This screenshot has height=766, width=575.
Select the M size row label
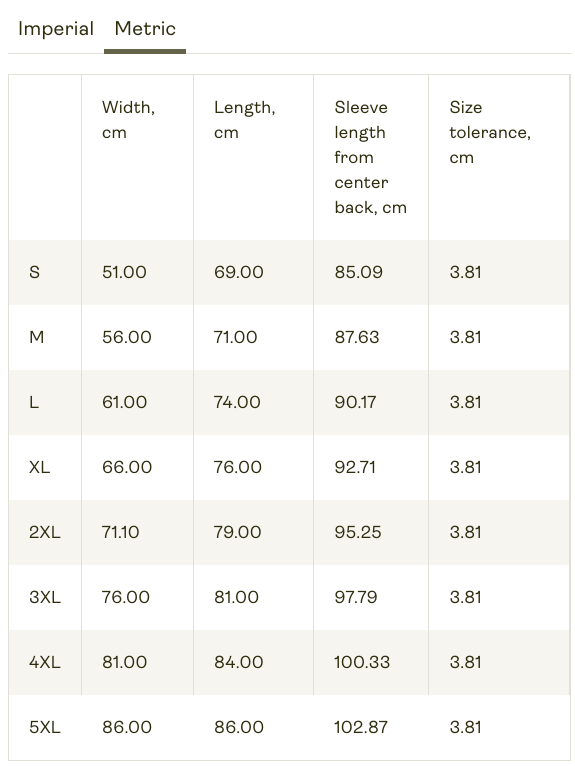37,337
